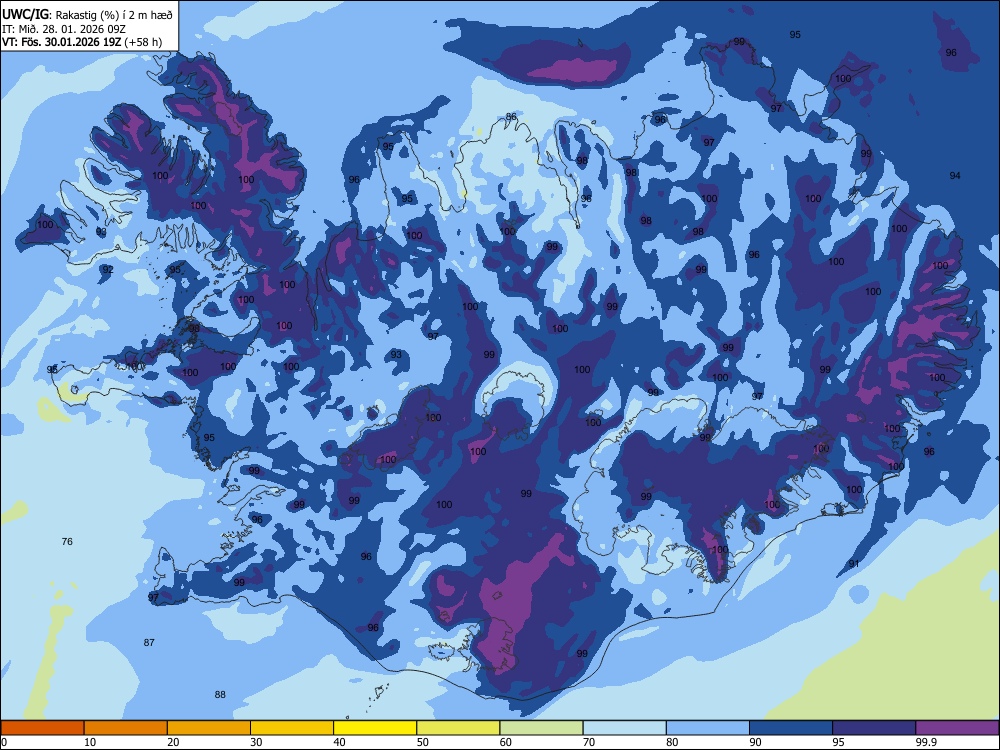Click the 0-10 dark orange legend swatch
Screen dimensions: 1000x750
coord(42,728)
